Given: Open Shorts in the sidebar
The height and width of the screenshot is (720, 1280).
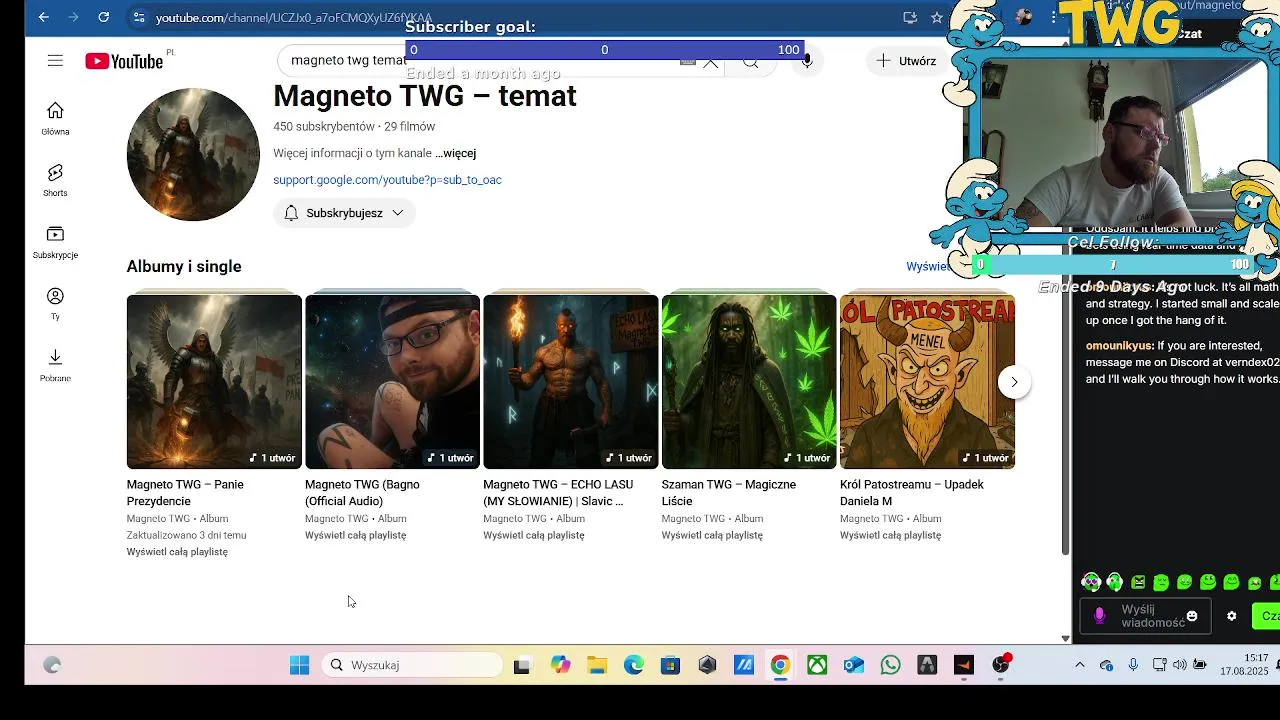Looking at the screenshot, I should point(55,180).
